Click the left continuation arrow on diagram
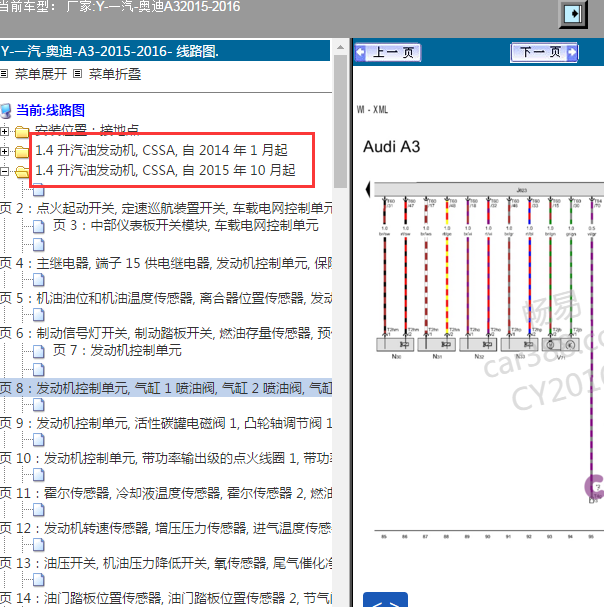Screen dimensions: 604x607 [x=368, y=189]
